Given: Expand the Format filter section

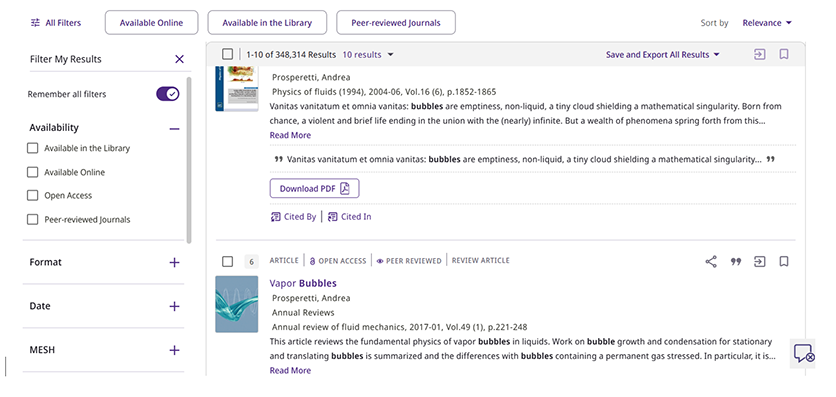Looking at the screenshot, I should pos(174,262).
